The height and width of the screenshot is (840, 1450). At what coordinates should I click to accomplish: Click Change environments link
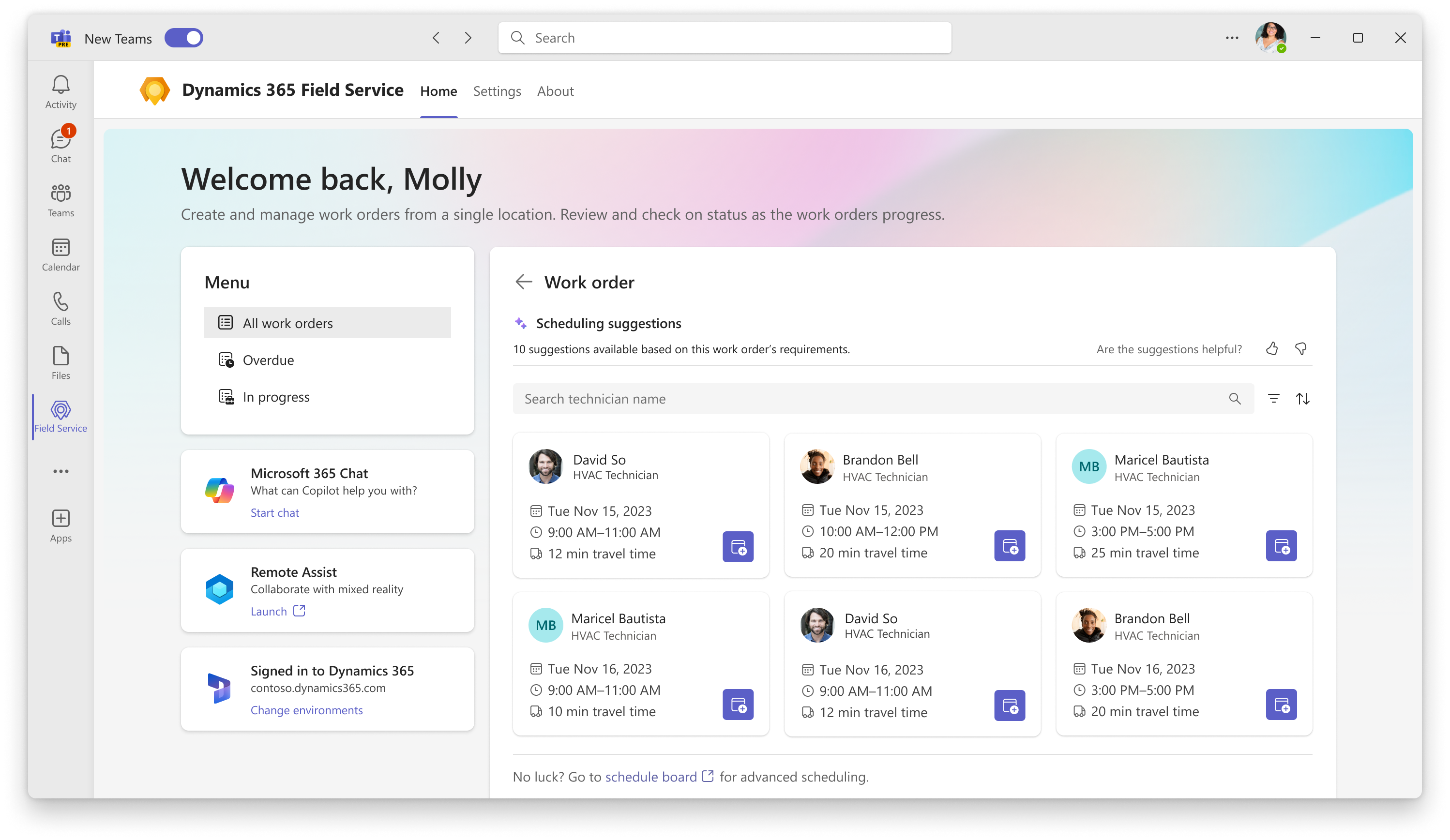(306, 710)
